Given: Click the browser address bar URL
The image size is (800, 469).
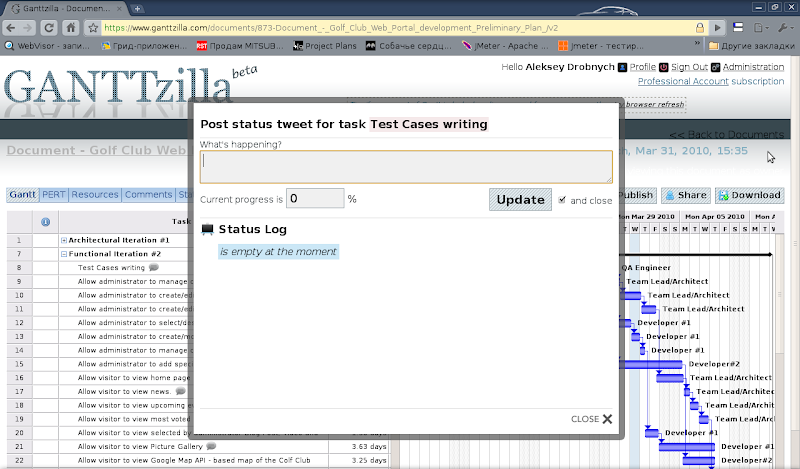Looking at the screenshot, I should pyautogui.click(x=331, y=28).
